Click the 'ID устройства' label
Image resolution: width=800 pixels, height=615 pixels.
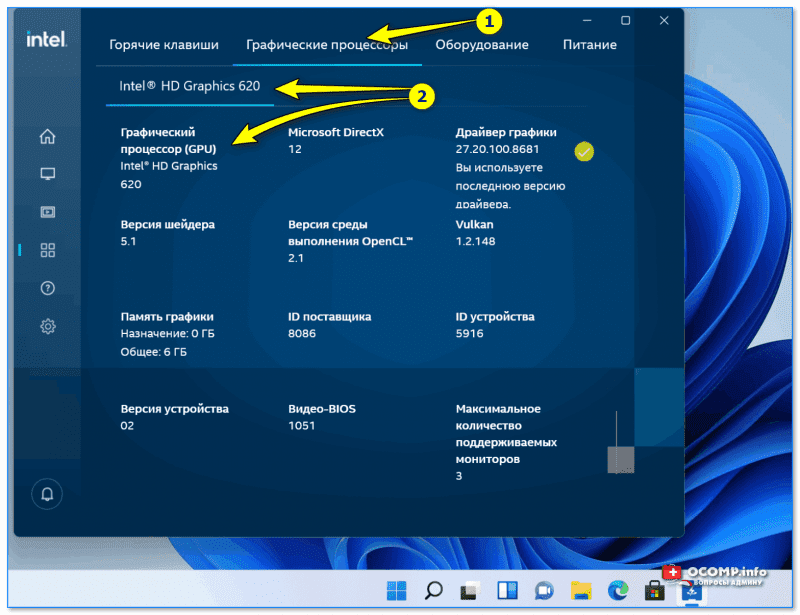tap(495, 317)
